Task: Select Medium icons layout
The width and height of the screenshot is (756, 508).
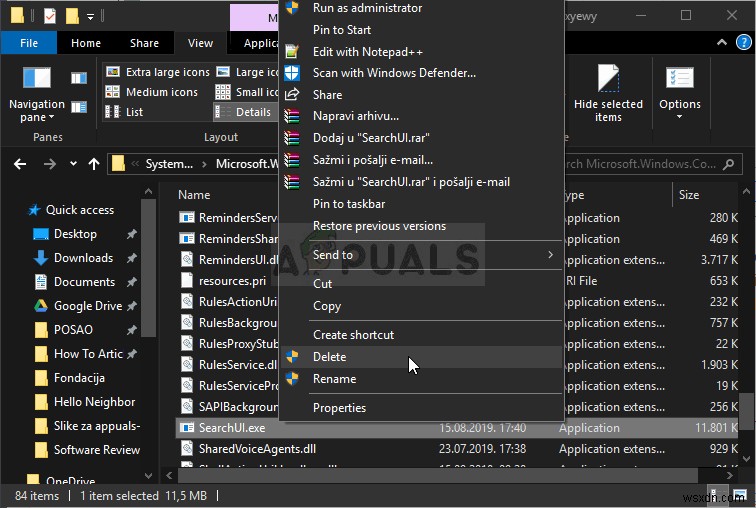Action: point(152,92)
